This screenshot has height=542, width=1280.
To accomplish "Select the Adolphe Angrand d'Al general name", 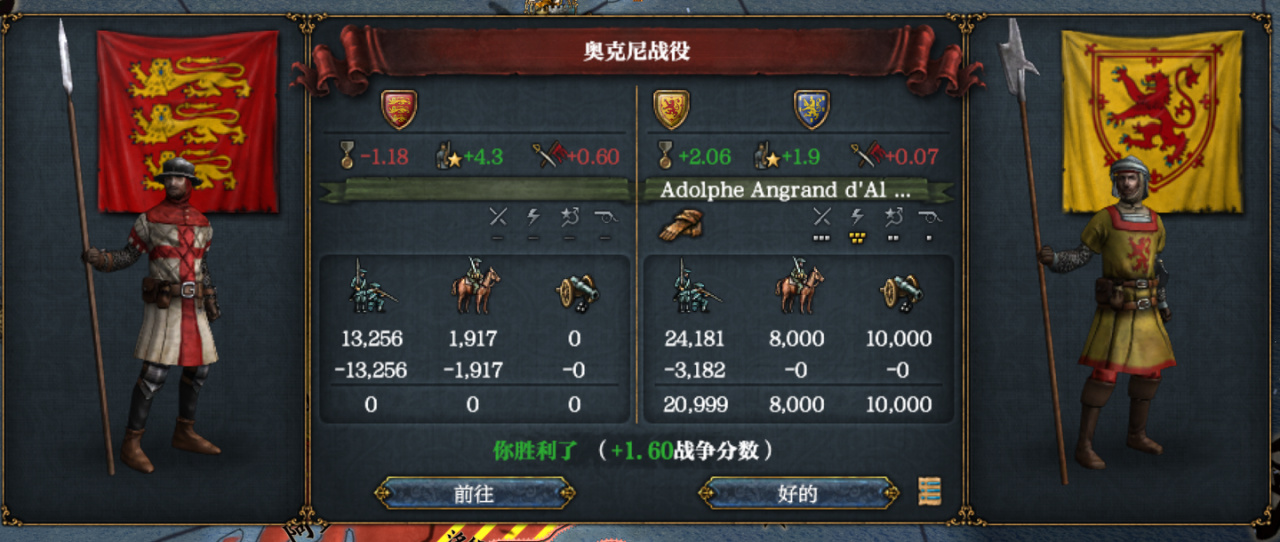I will coord(786,190).
